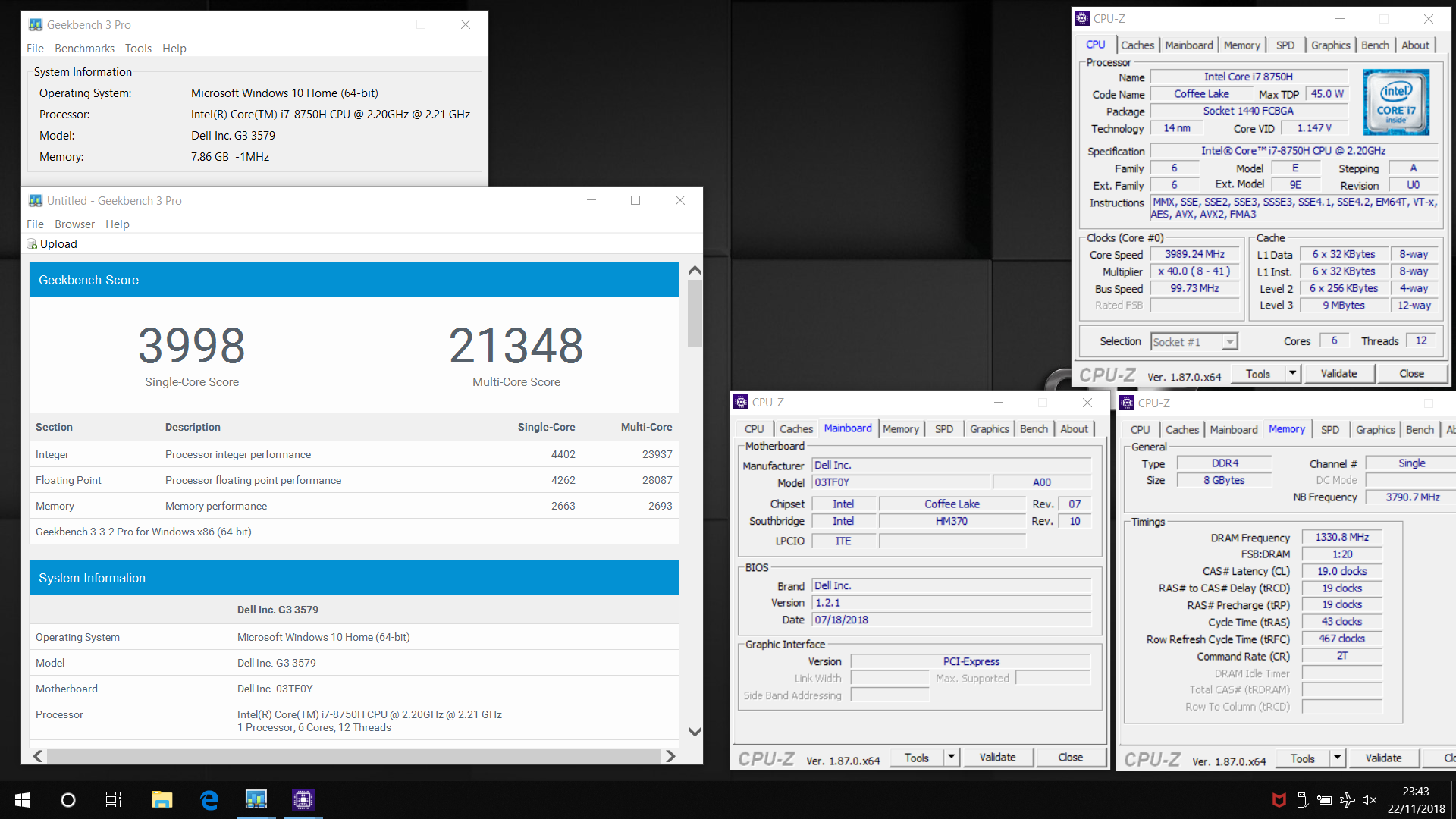This screenshot has height=819, width=1456.
Task: Select CPU tab in Memory CPU-Z window
Action: point(1140,430)
